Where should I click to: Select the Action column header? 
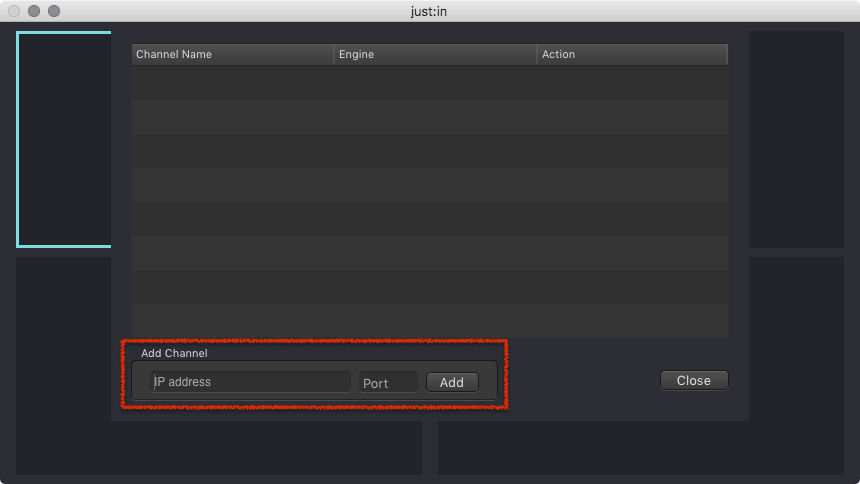[x=632, y=54]
